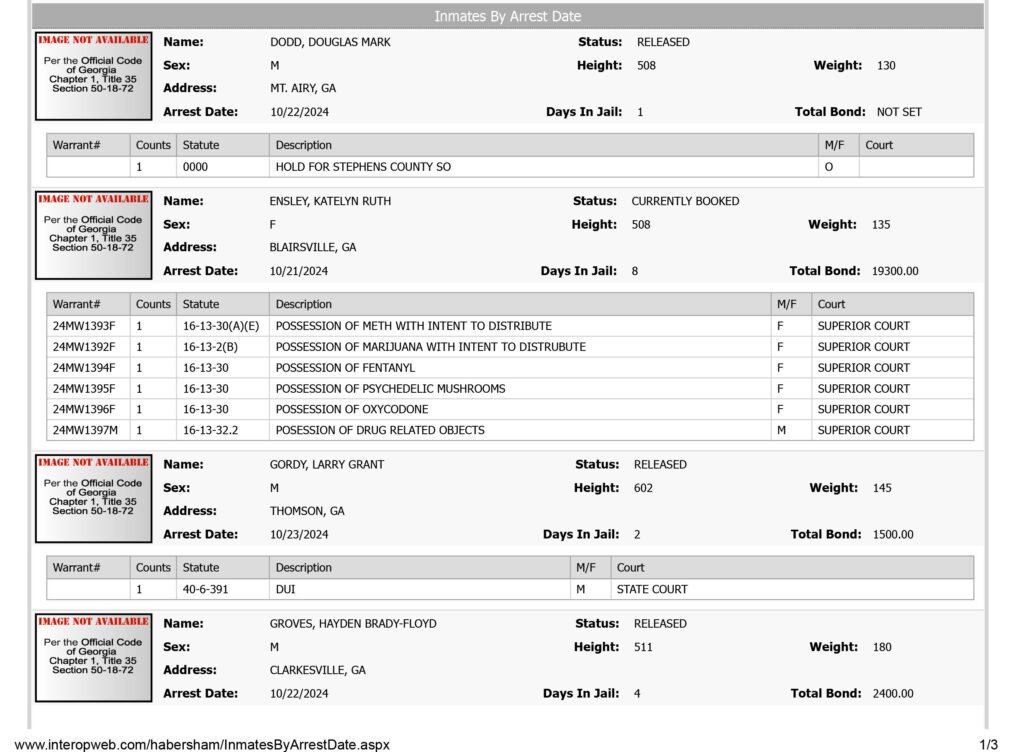Click the interopweb.com habersham URL in footer
The height and width of the screenshot is (752, 1024).
[x=202, y=744]
